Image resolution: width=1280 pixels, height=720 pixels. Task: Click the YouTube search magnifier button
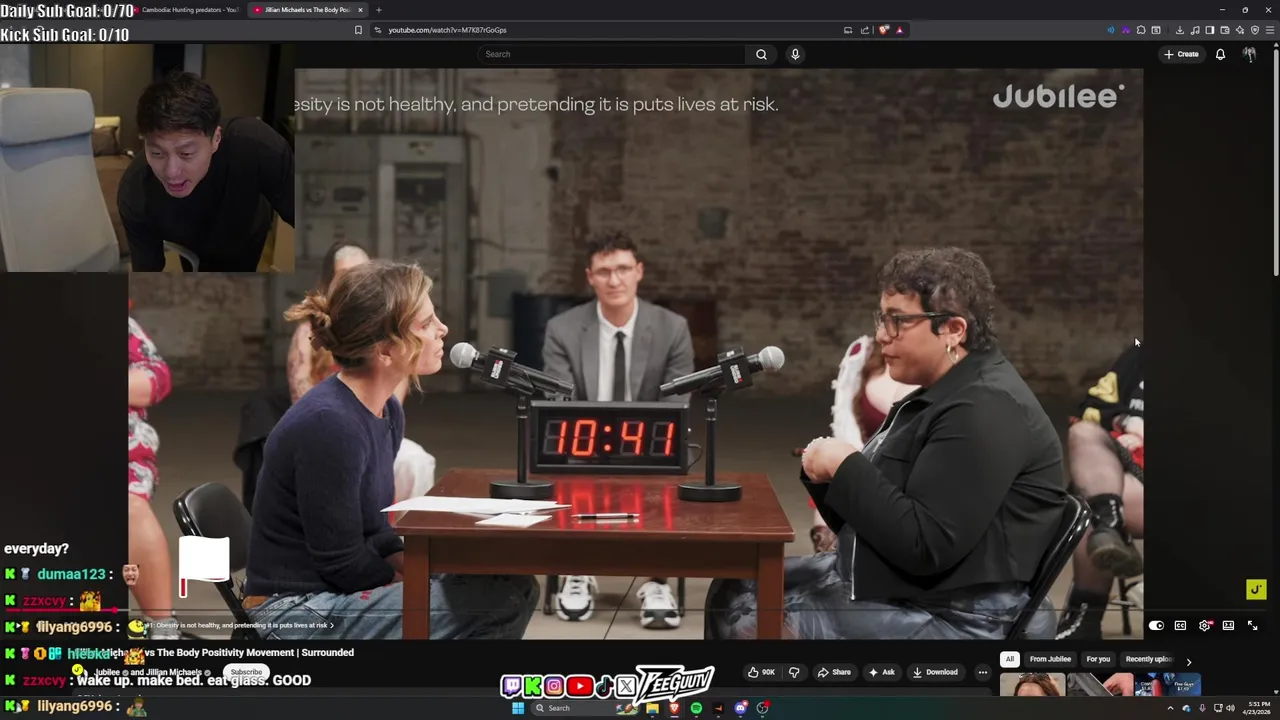coord(761,54)
